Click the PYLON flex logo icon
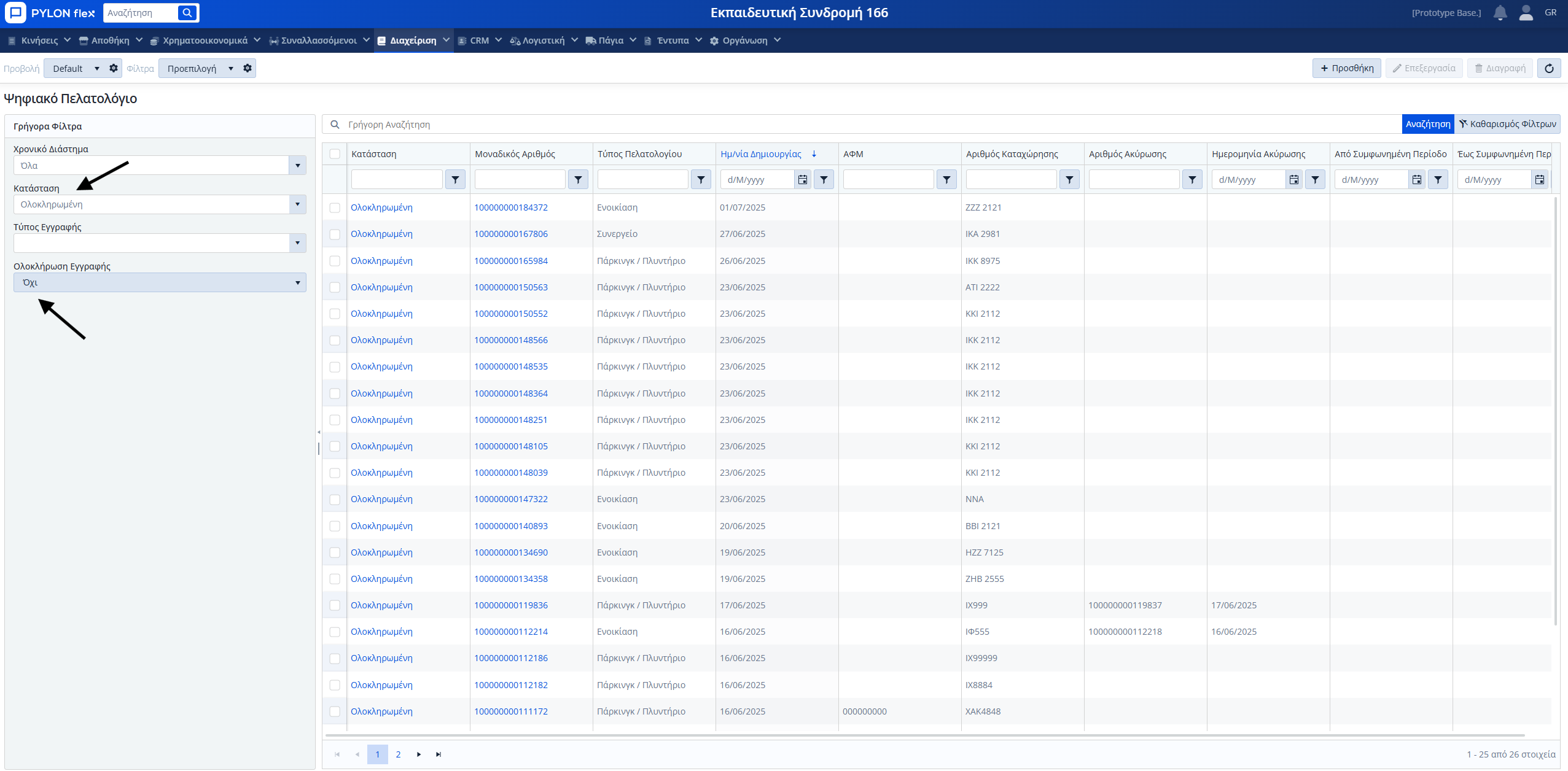Screen dimensions: 1568x771 15,13
